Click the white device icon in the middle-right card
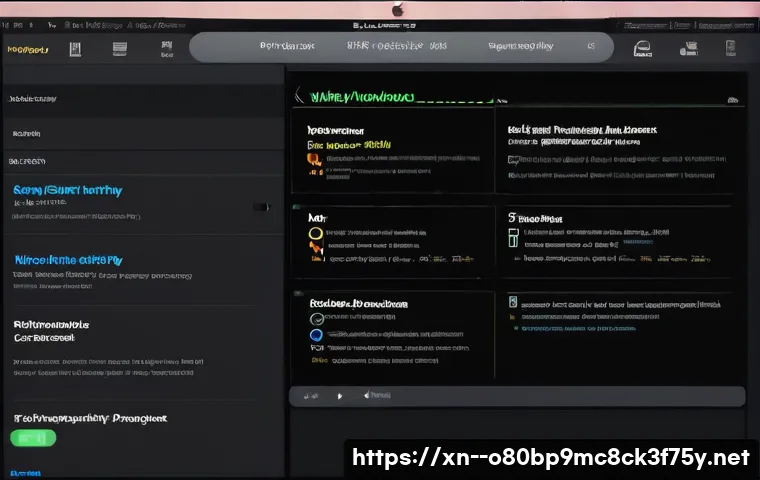The width and height of the screenshot is (760, 480). pos(513,238)
